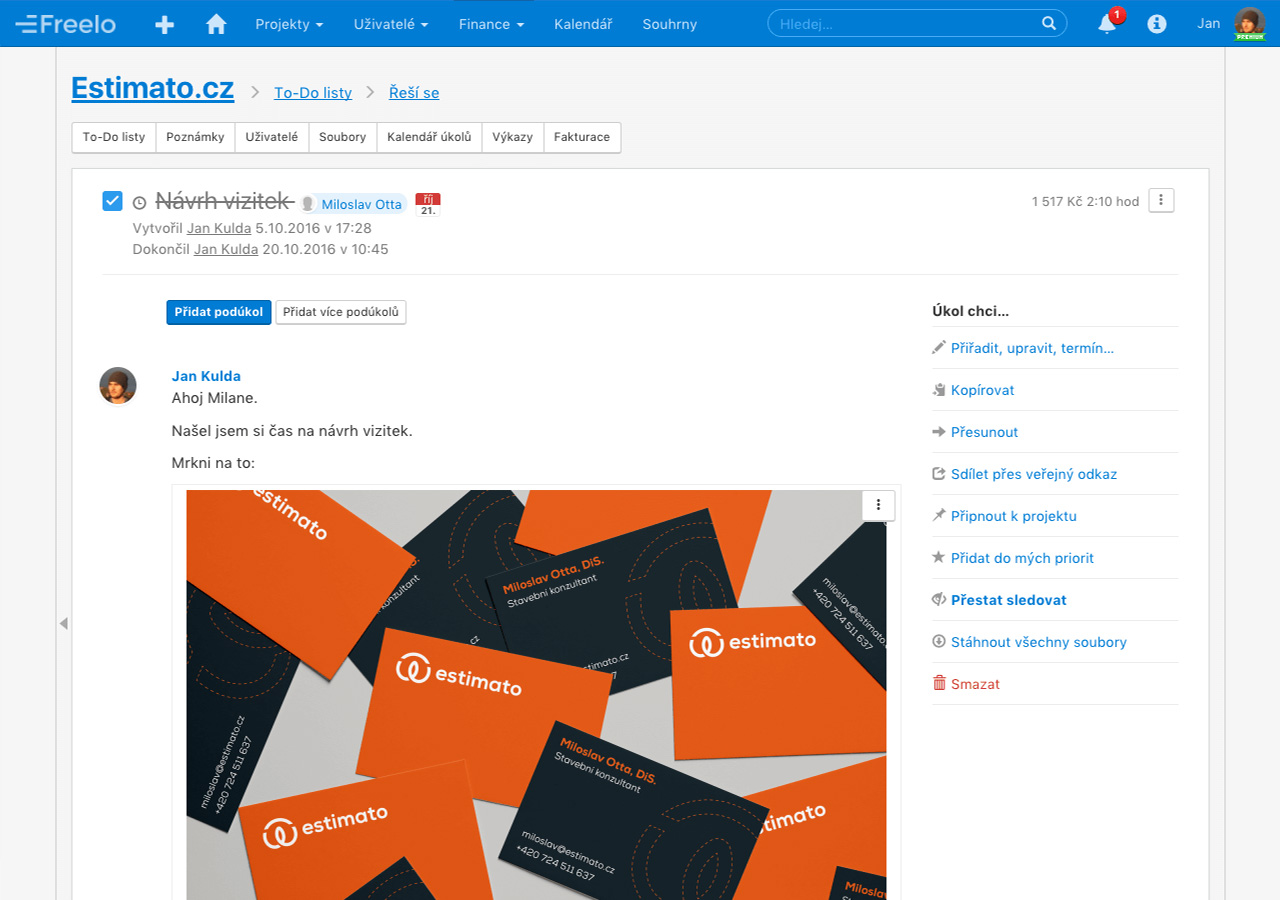
Task: Click Jan's avatar in the top bar
Action: click(1250, 23)
